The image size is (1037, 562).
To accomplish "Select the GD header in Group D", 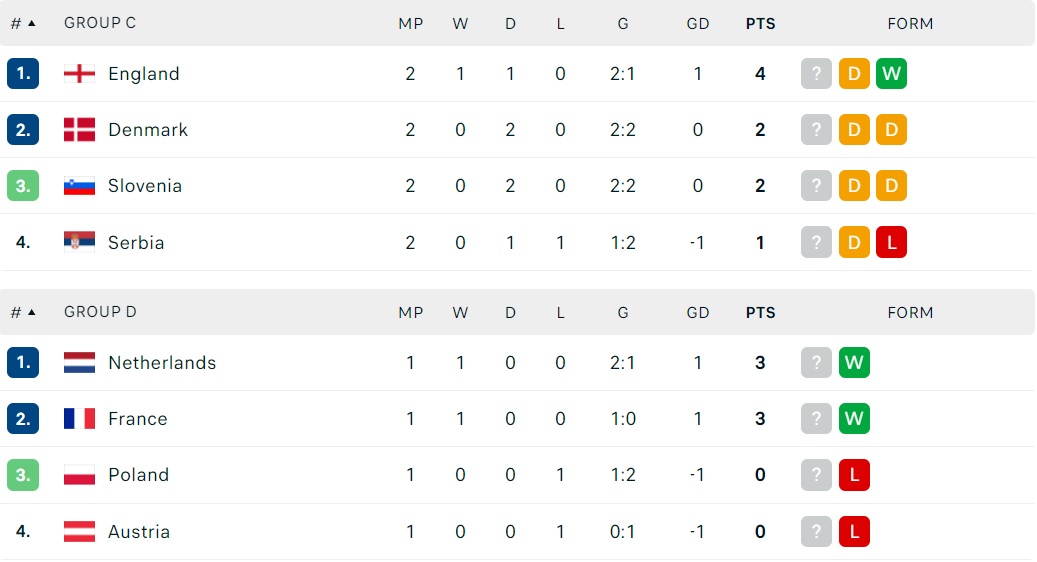I will coord(698,313).
